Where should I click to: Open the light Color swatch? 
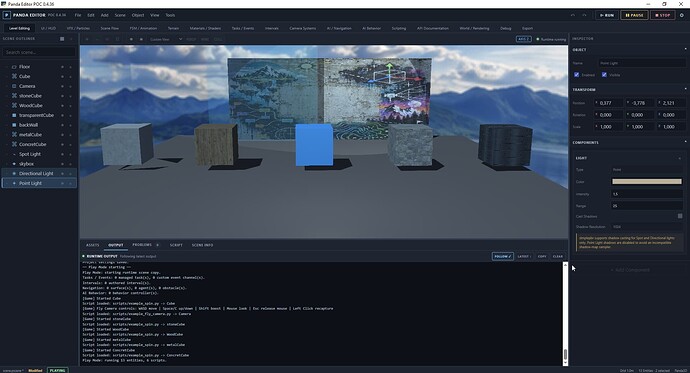646,181
